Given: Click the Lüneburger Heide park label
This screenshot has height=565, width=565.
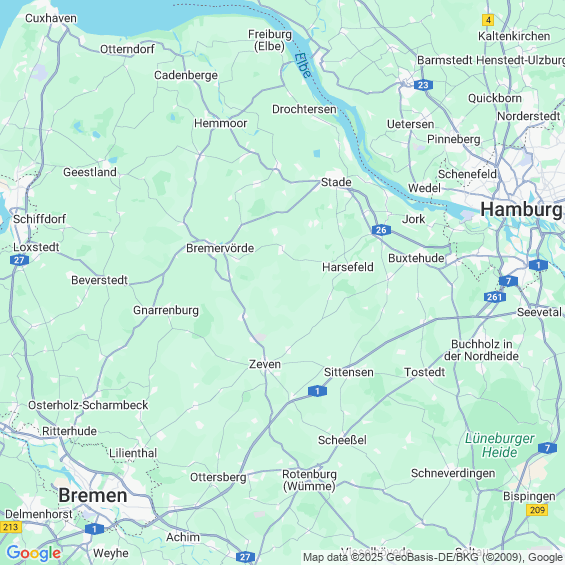Looking at the screenshot, I should 499,445.
